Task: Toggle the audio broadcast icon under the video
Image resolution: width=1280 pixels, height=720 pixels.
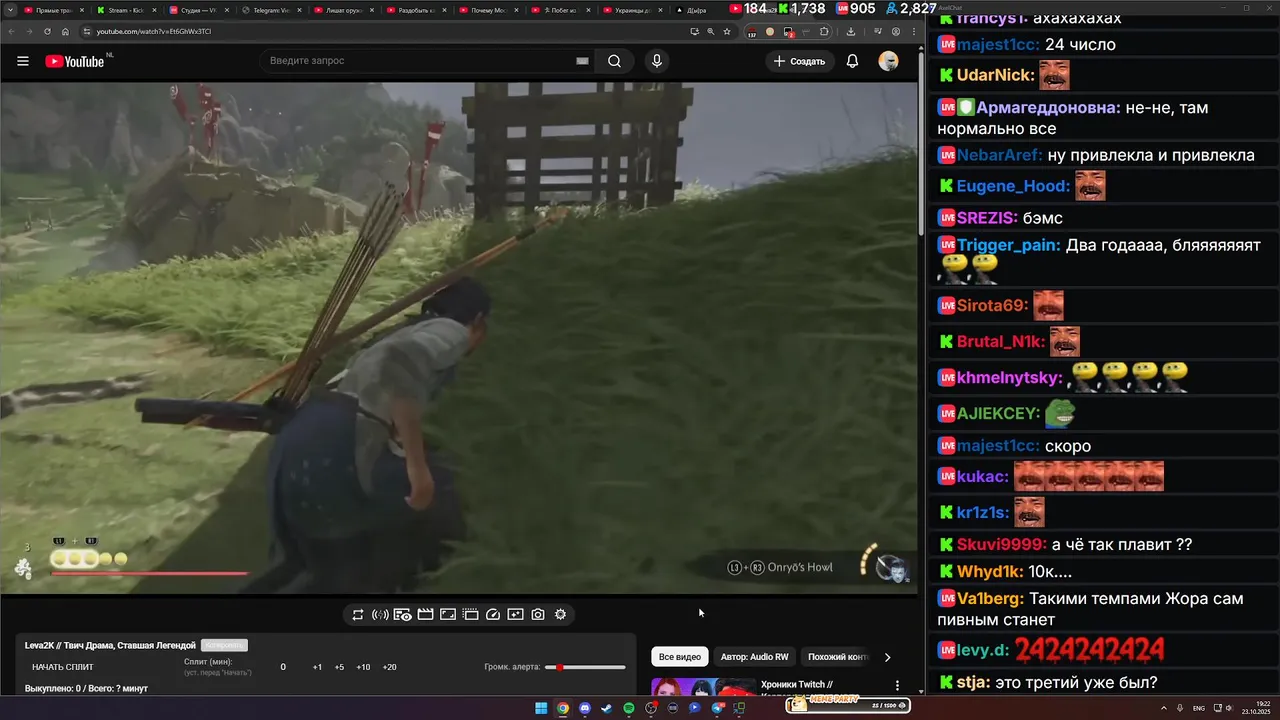Action: click(x=380, y=615)
